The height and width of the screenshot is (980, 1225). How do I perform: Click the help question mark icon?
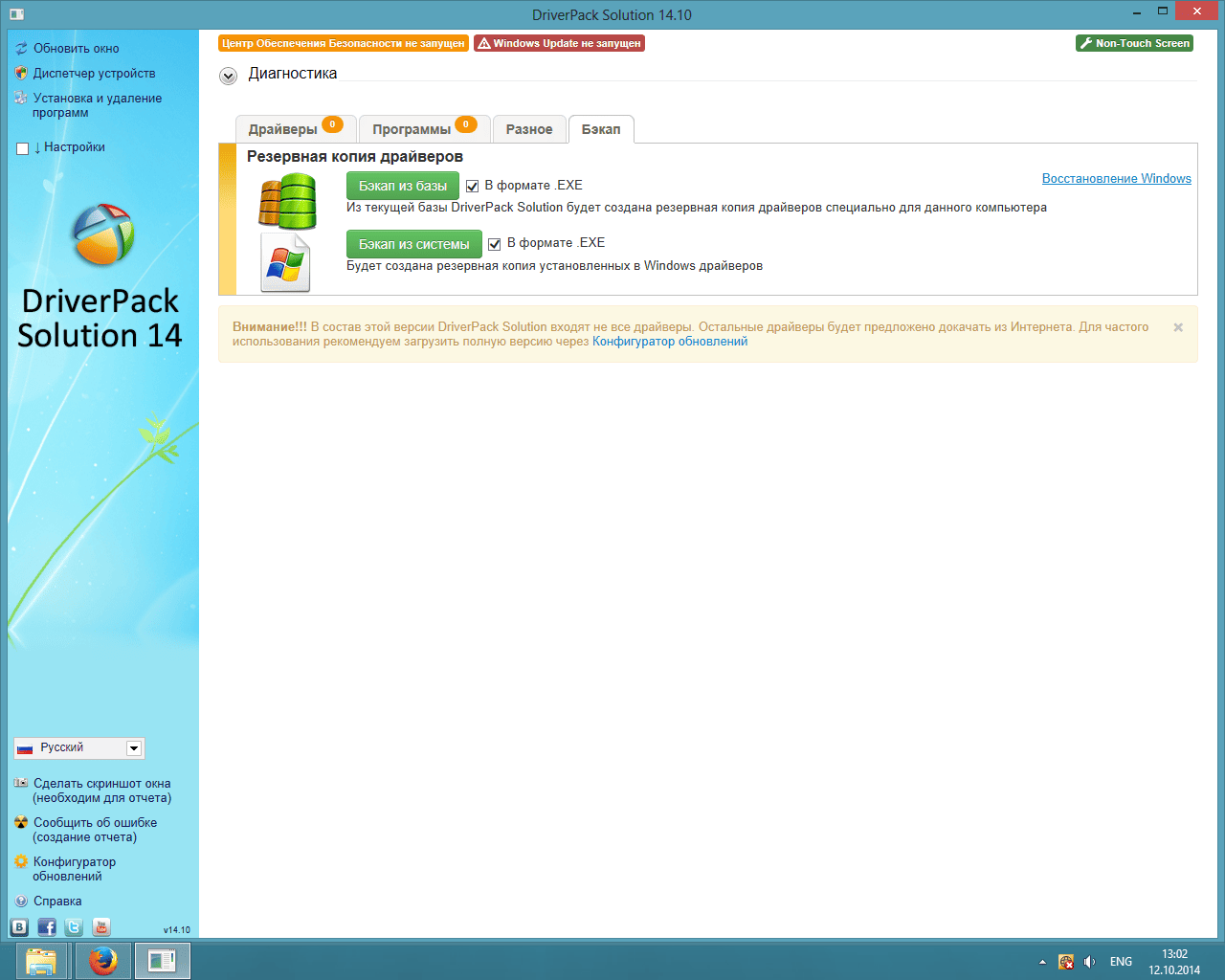pyautogui.click(x=21, y=901)
